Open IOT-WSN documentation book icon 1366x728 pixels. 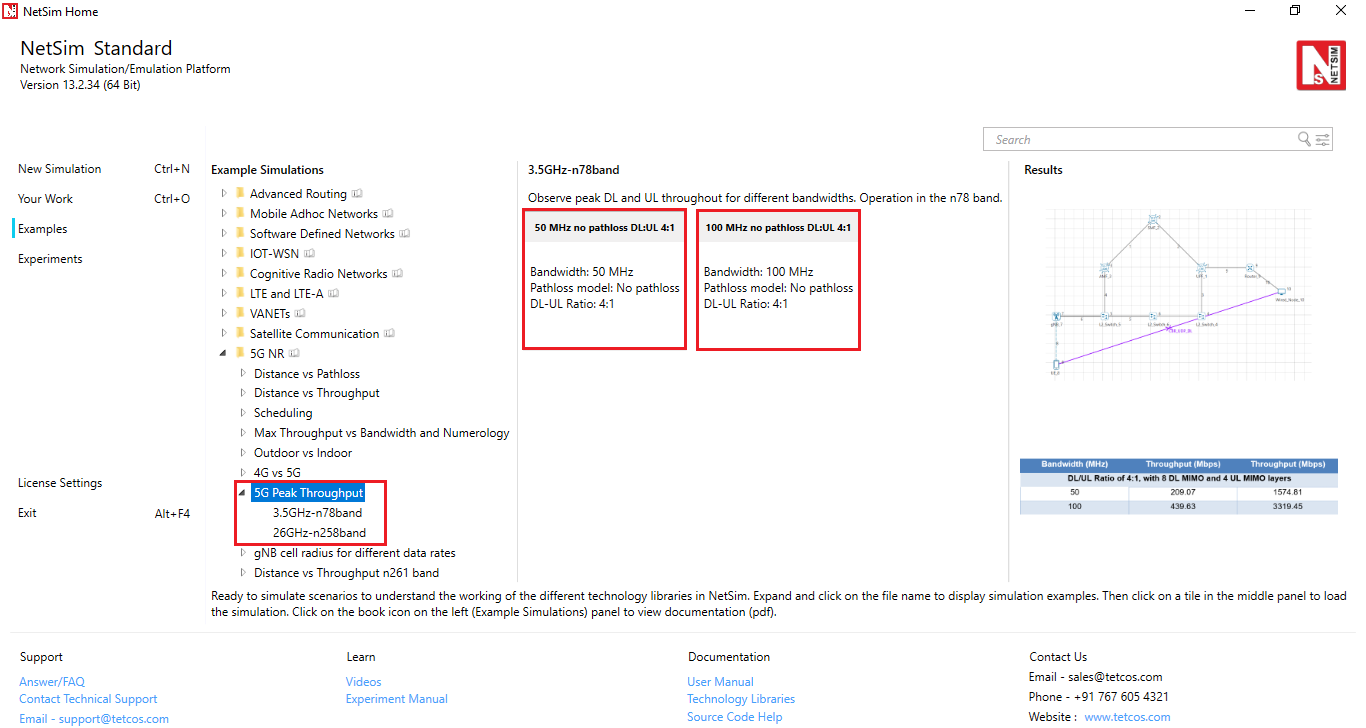tap(309, 254)
